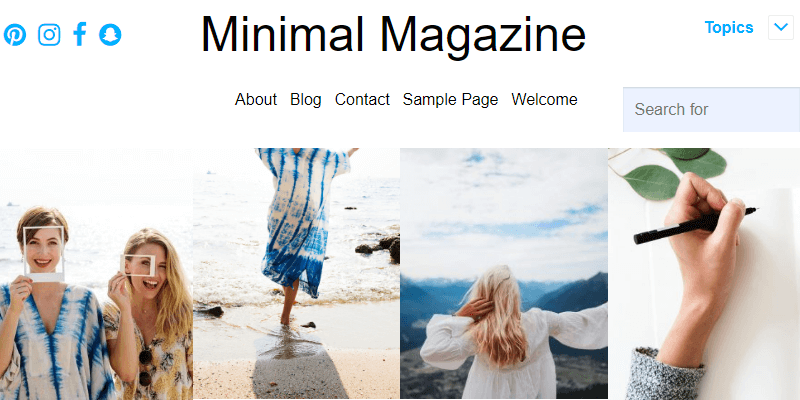Click the Minimal Magazine site title

click(x=393, y=34)
